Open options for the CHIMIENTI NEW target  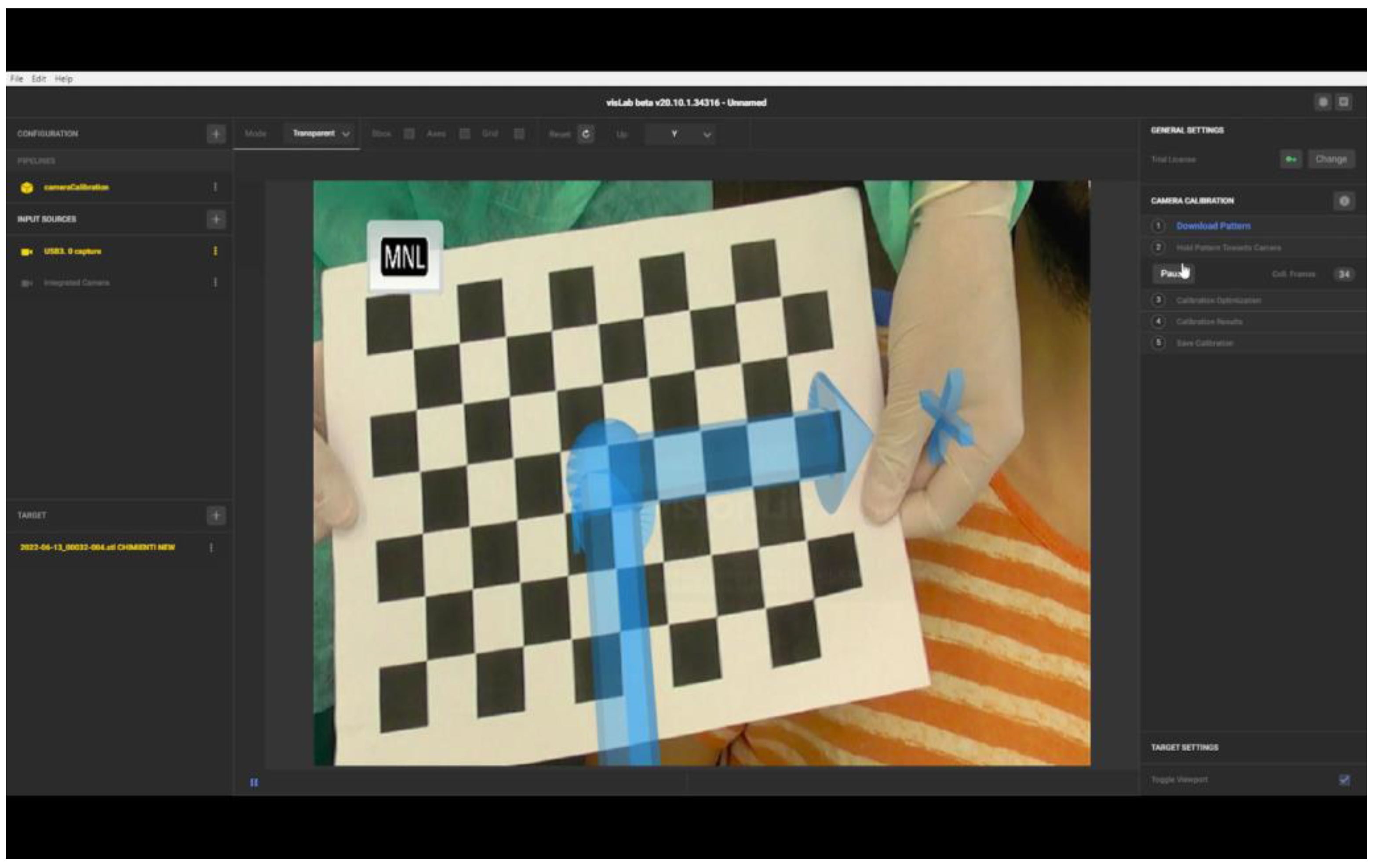click(x=211, y=548)
